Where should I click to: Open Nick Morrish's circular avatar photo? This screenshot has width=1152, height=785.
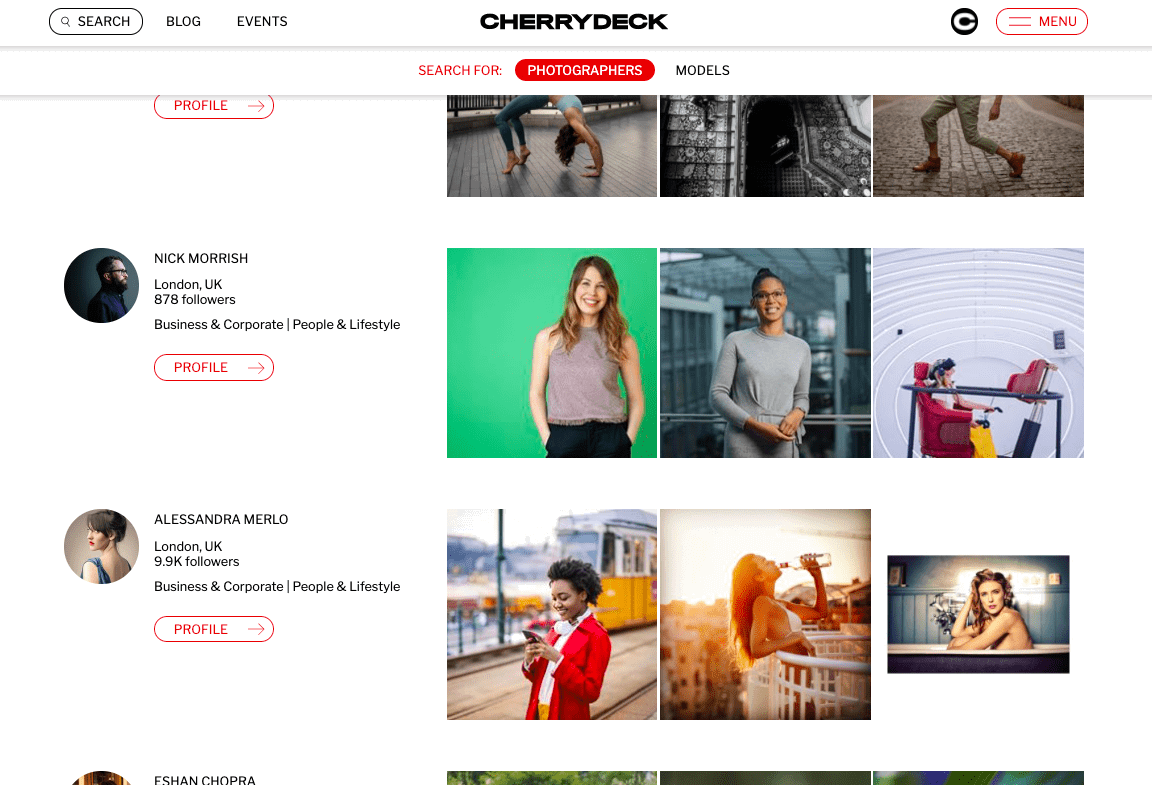101,285
